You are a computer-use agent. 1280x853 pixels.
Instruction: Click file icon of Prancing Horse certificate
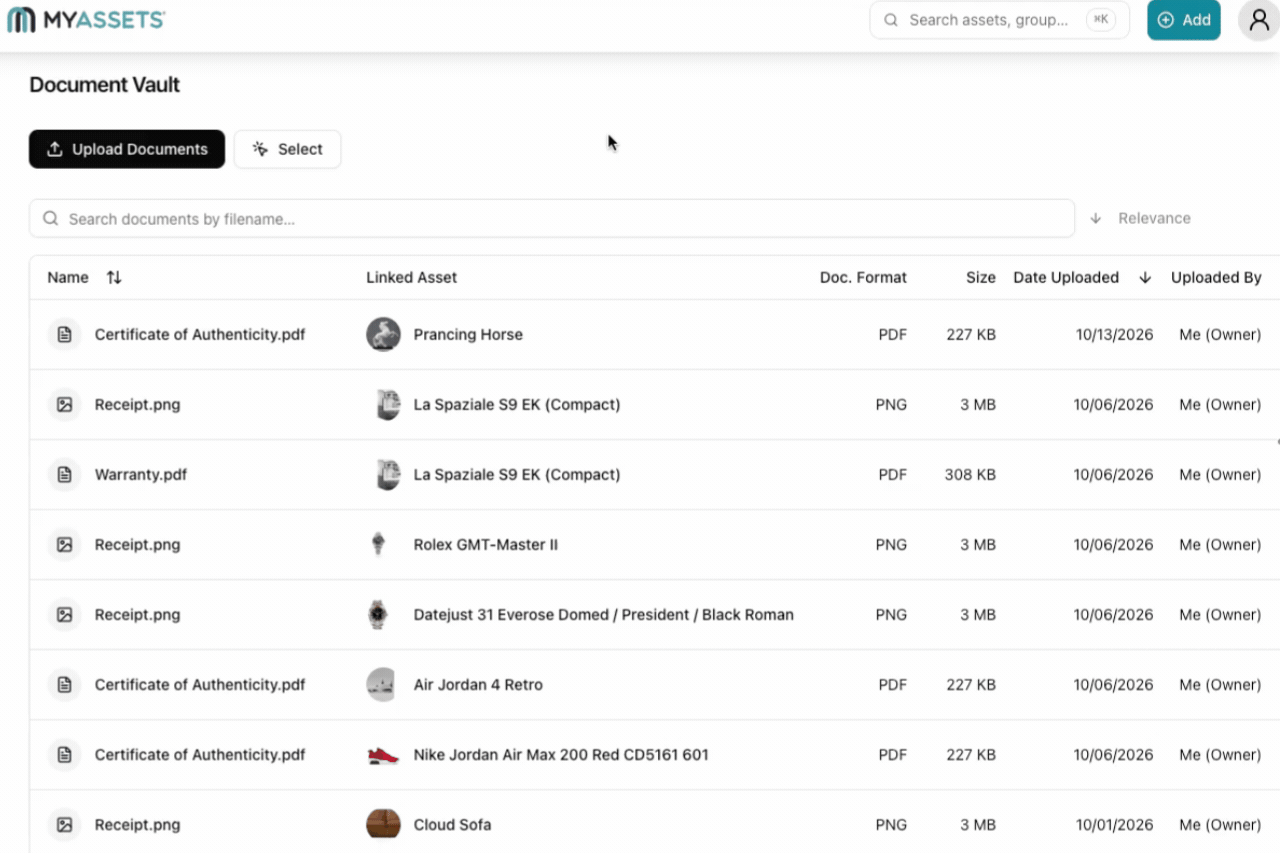64,335
